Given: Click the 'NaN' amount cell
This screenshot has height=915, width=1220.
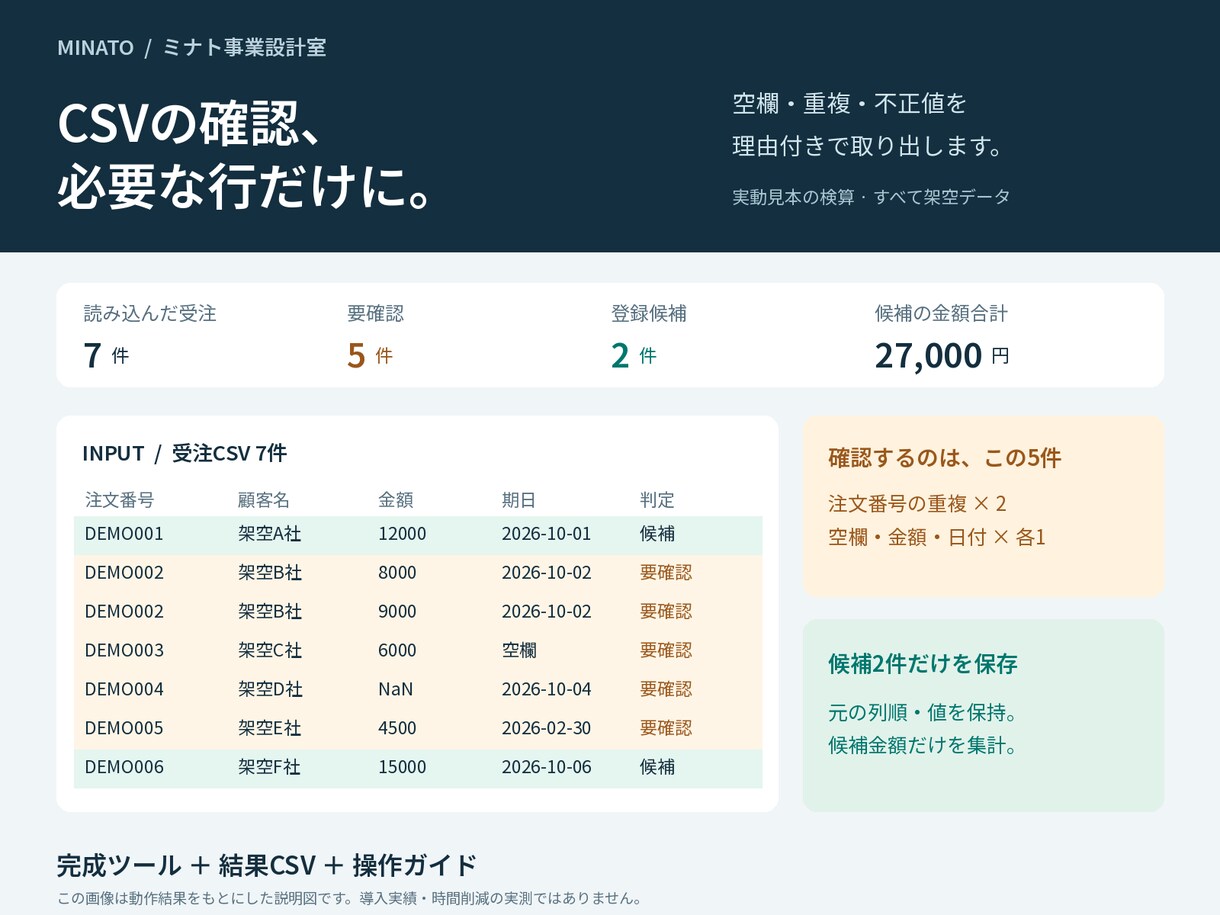Looking at the screenshot, I should point(395,690).
